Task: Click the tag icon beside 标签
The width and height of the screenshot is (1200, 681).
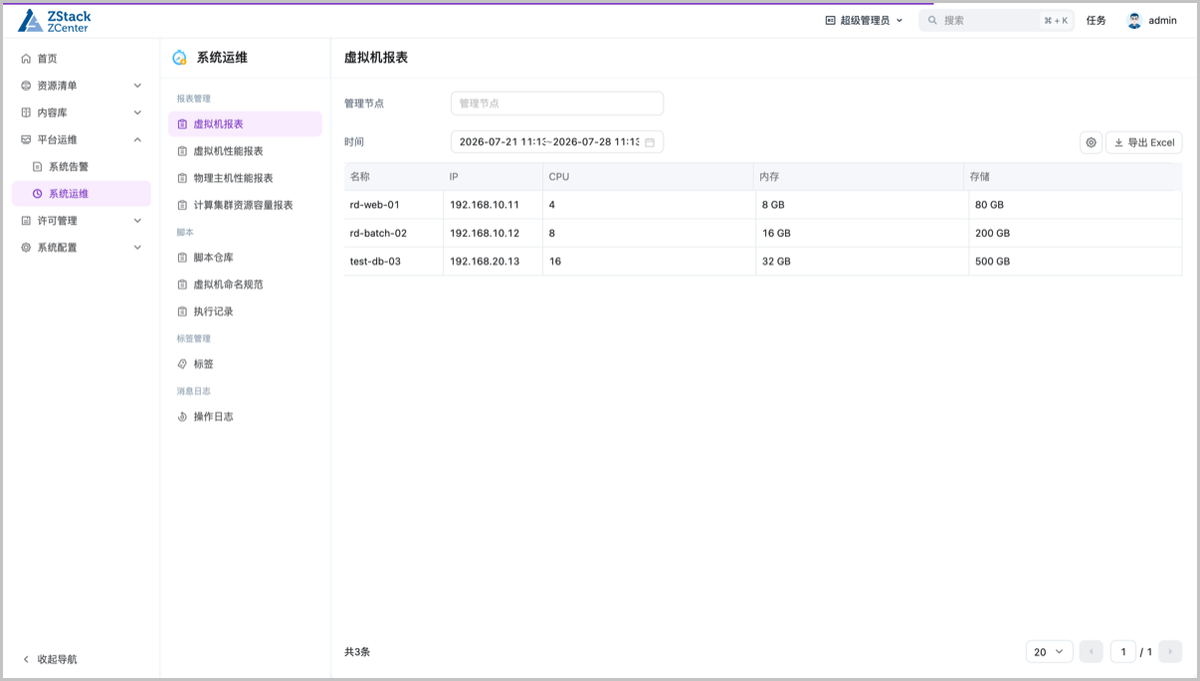Action: tap(182, 365)
